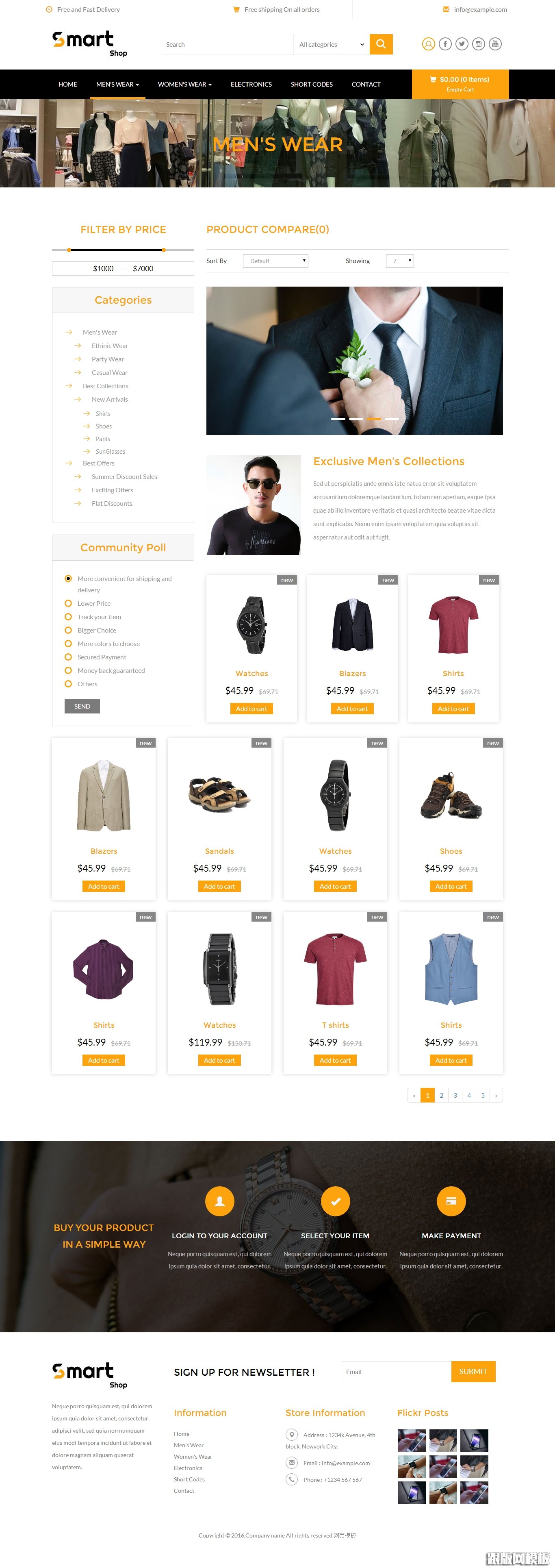Open the All categories dropdown
Screen dimensions: 555x1568
[331, 44]
